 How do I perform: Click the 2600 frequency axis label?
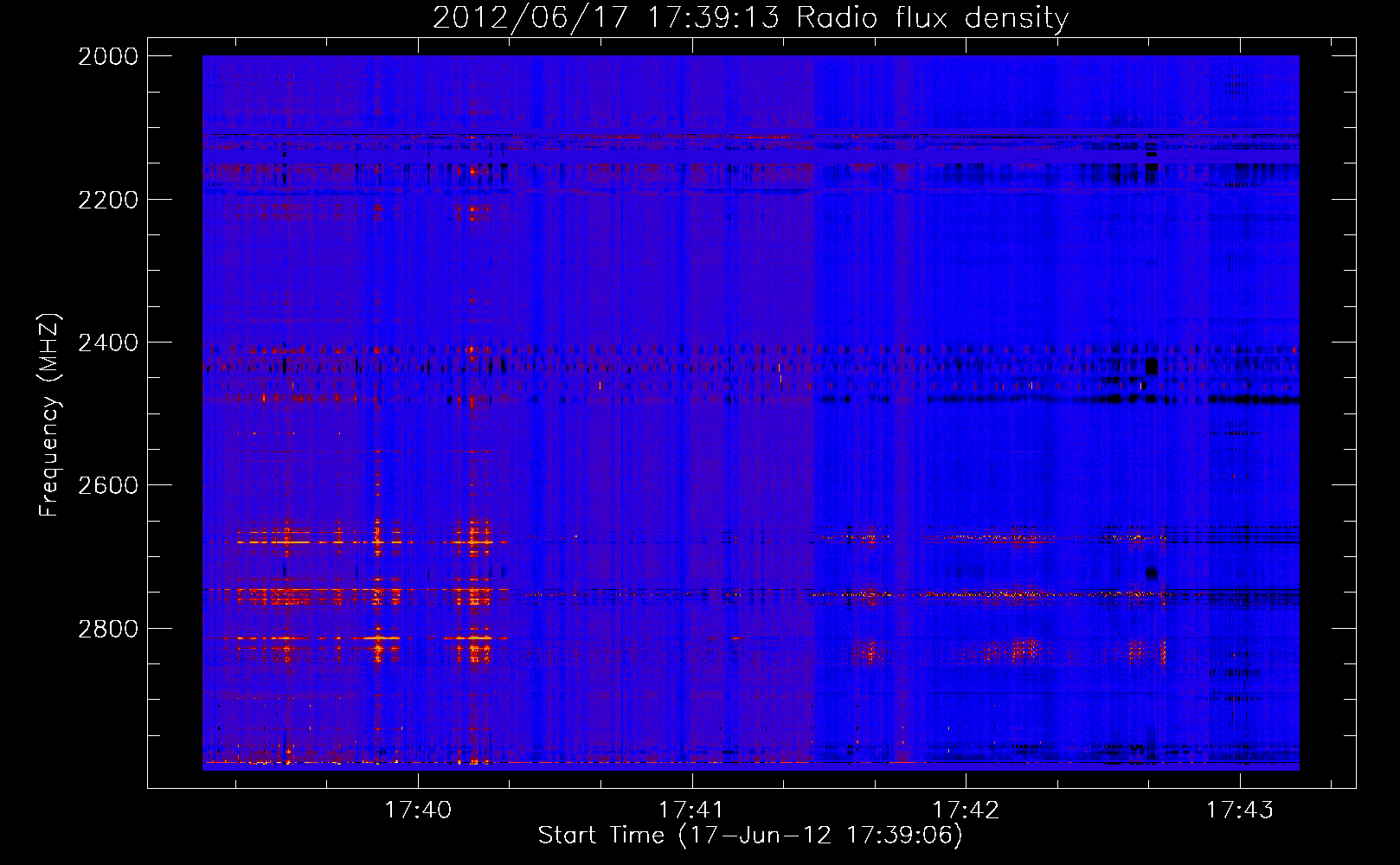pos(108,485)
